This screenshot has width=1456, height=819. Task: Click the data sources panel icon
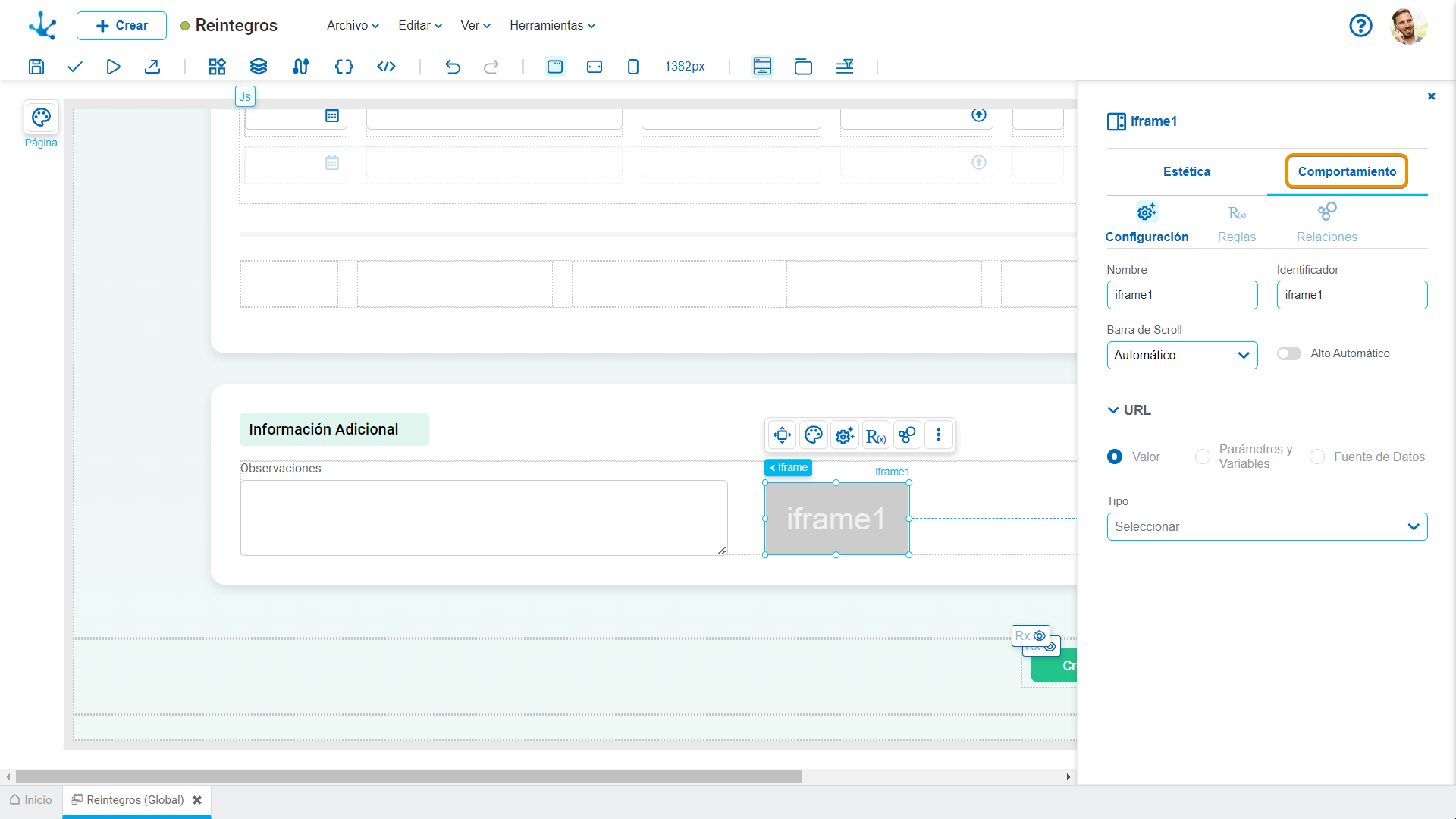pos(300,67)
